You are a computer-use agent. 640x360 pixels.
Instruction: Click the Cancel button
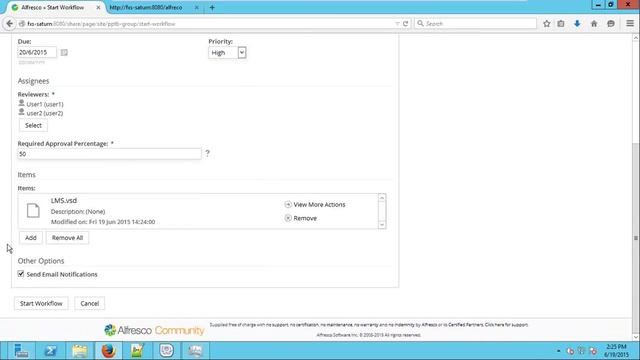[89, 303]
